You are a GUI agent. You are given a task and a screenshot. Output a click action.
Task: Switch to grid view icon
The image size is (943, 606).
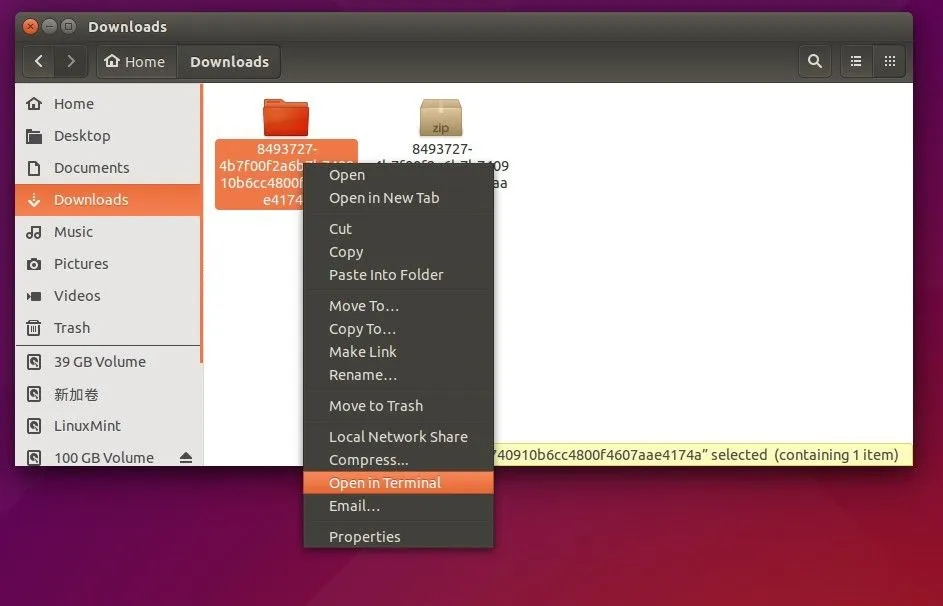(x=889, y=61)
